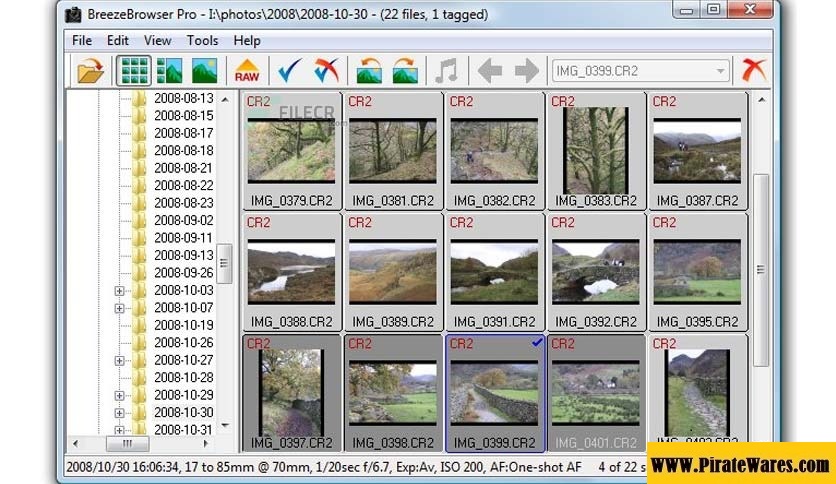Click the thumbnail pane vertical scrollbar handle

(x=760, y=268)
